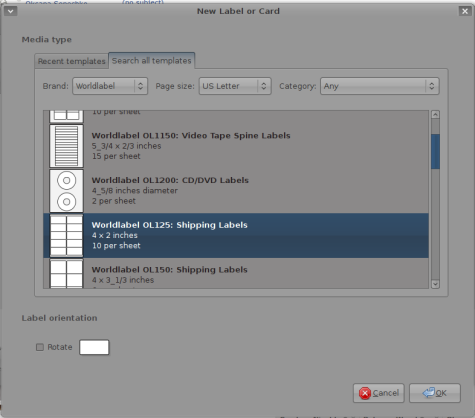Screen dimensions: 475x418
Task: Cancel the New Label dialog
Action: click(x=379, y=393)
